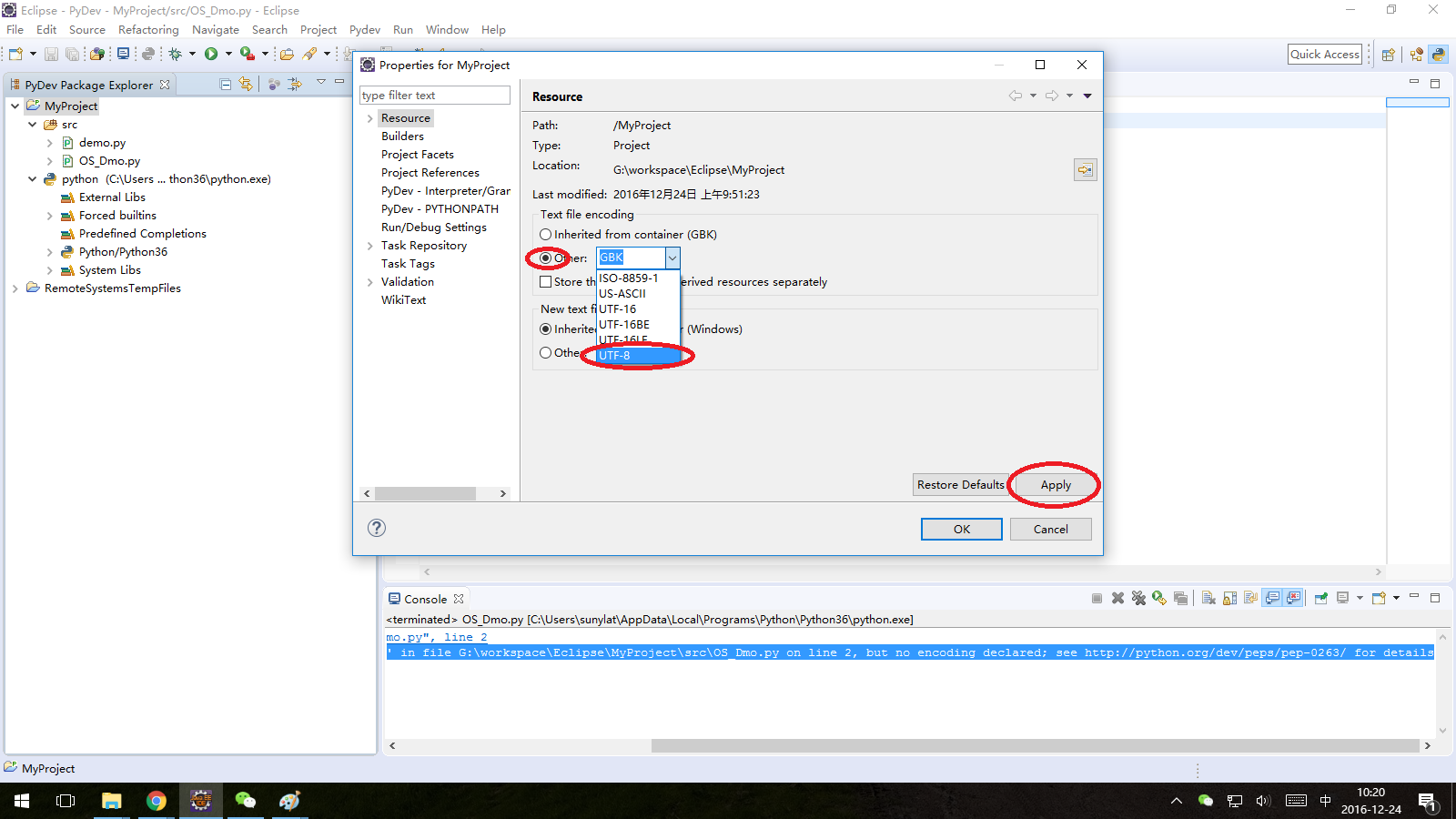The width and height of the screenshot is (1456, 819).
Task: Collapse MyProject tree node
Action: click(x=15, y=106)
